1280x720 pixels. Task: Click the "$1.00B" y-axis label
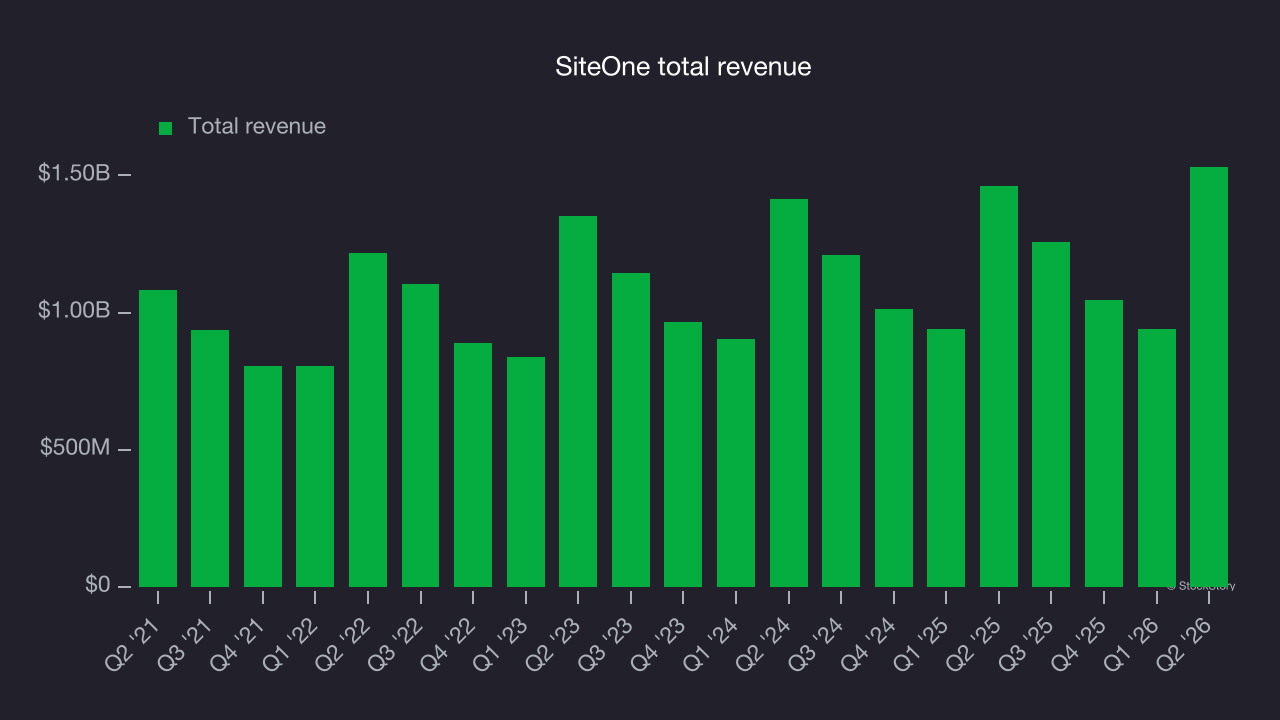[x=74, y=311]
